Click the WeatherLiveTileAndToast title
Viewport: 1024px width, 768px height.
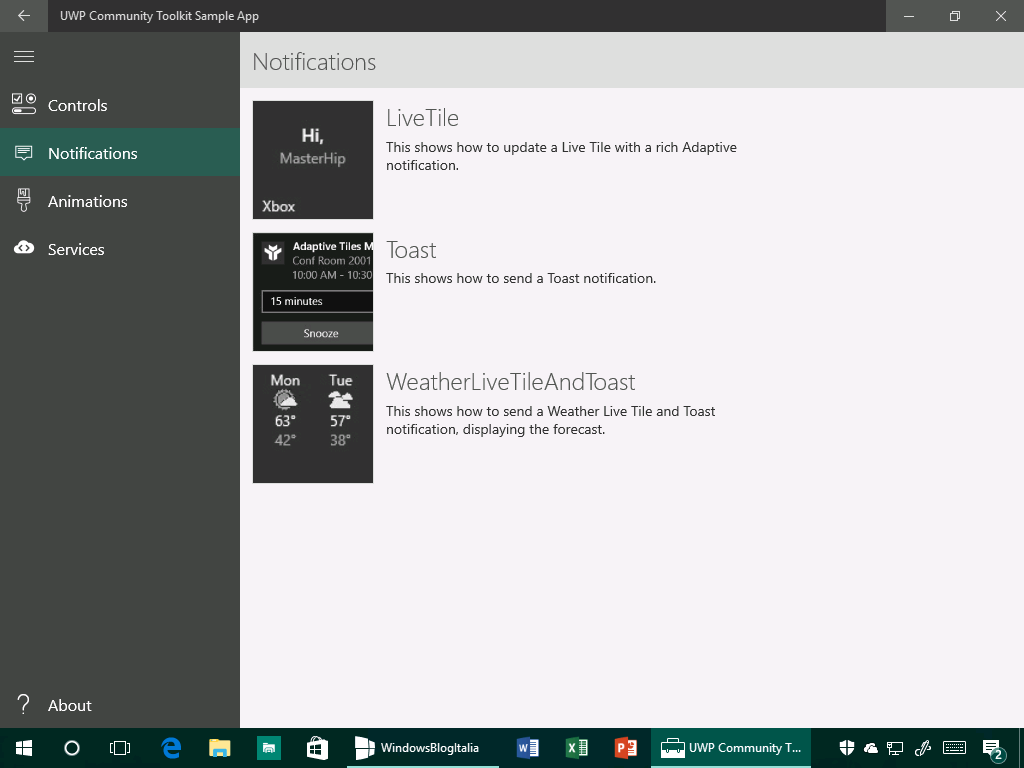click(x=510, y=382)
